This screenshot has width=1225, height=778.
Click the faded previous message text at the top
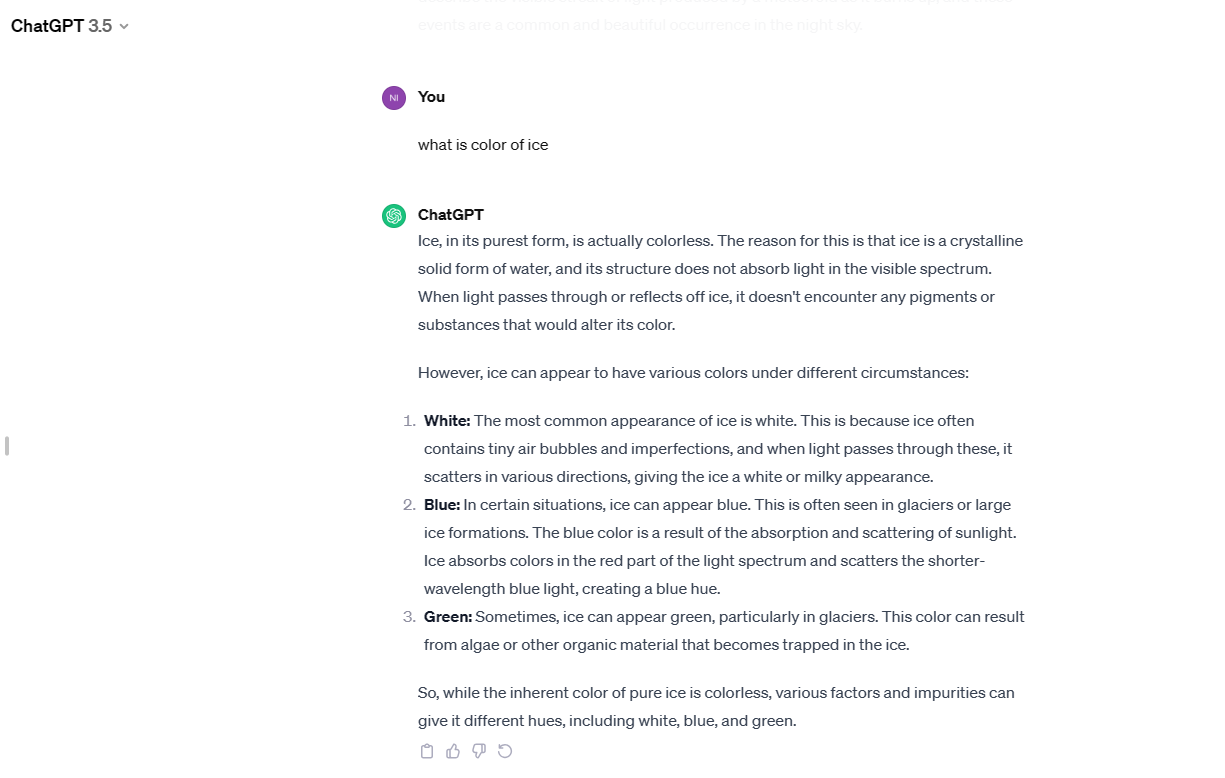640,25
